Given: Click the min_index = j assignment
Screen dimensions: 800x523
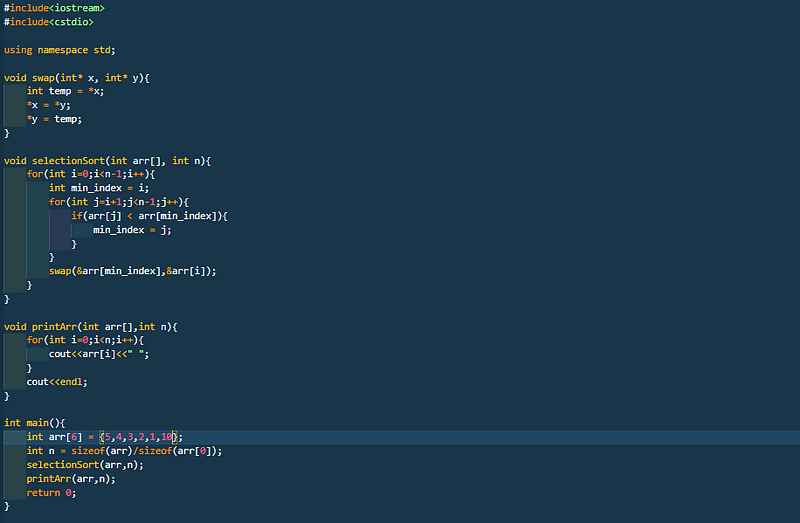Looking at the screenshot, I should pos(132,230).
